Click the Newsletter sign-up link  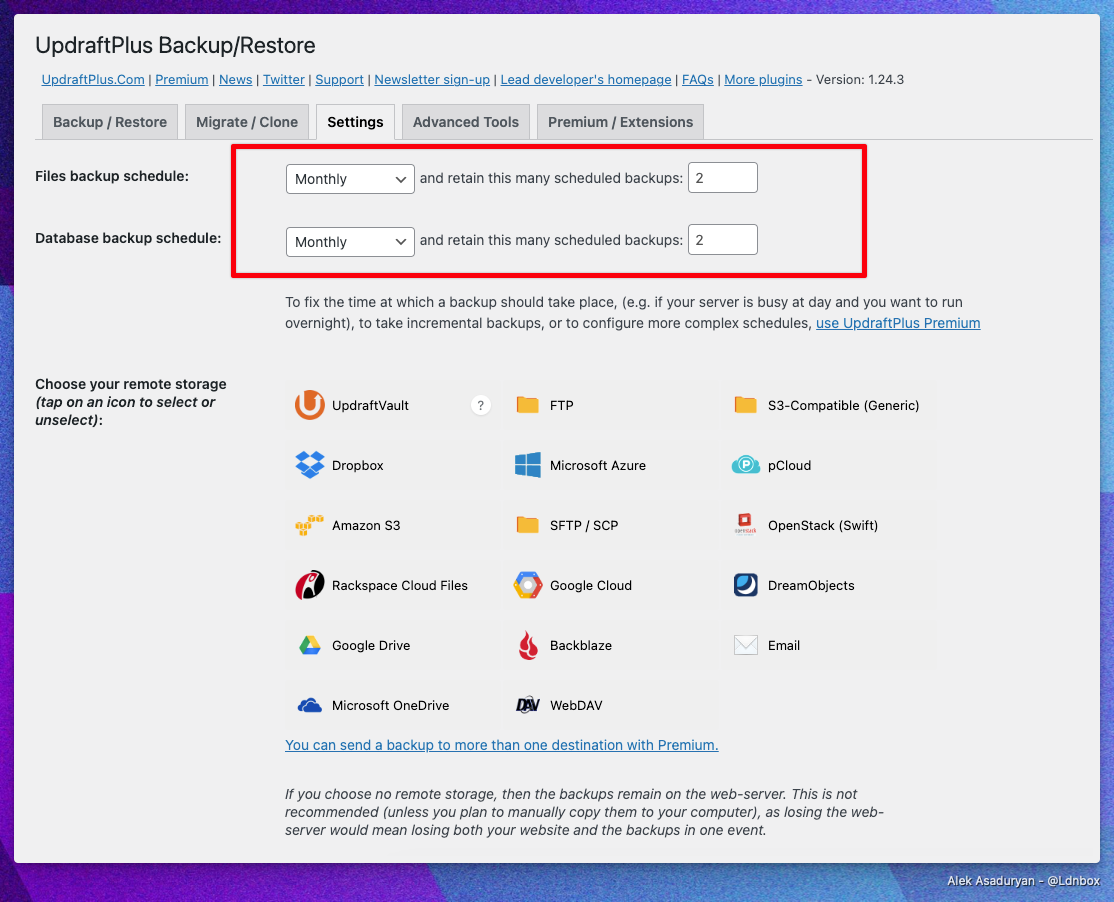tap(432, 80)
